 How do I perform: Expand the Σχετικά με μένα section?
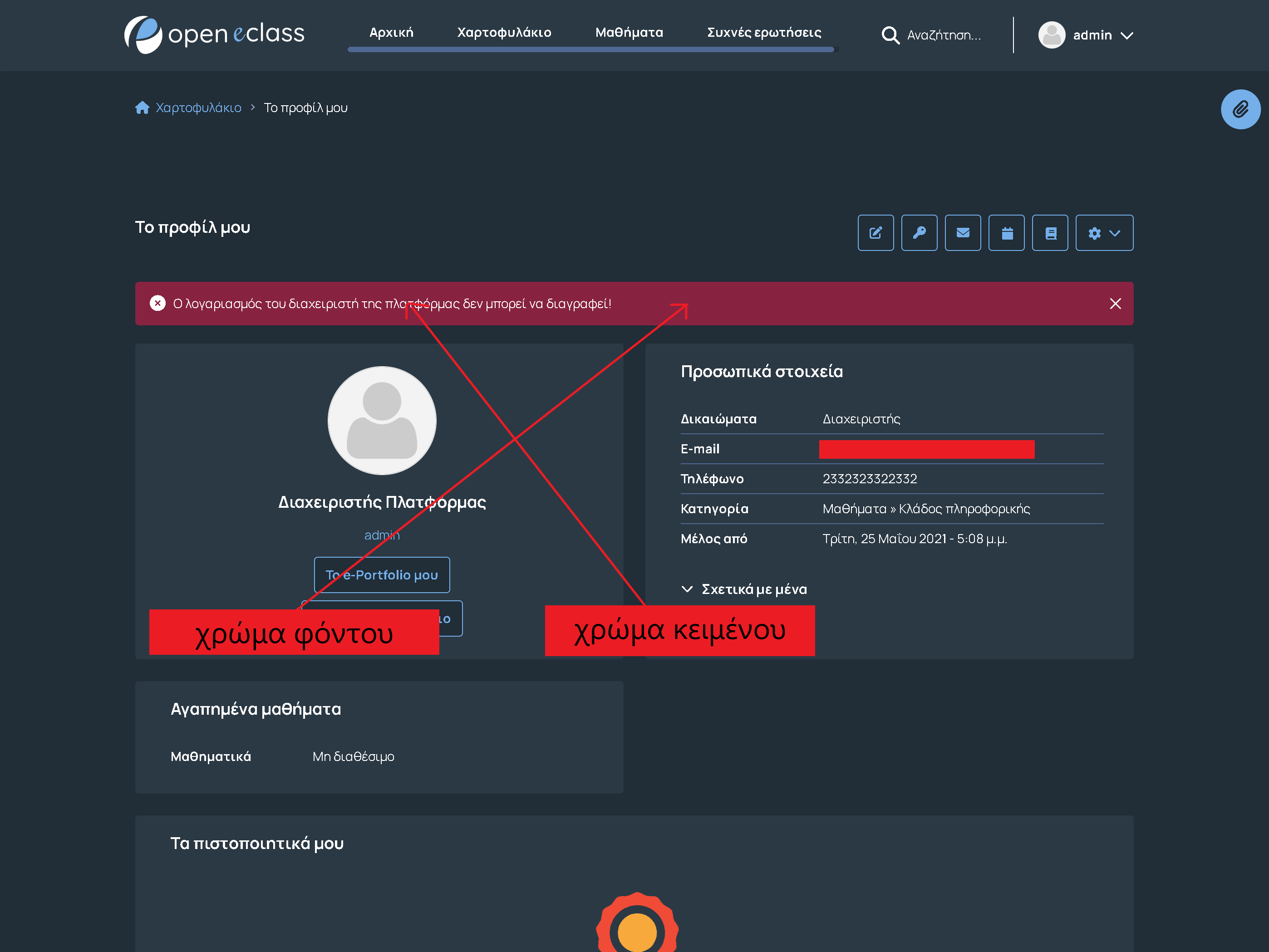point(743,589)
